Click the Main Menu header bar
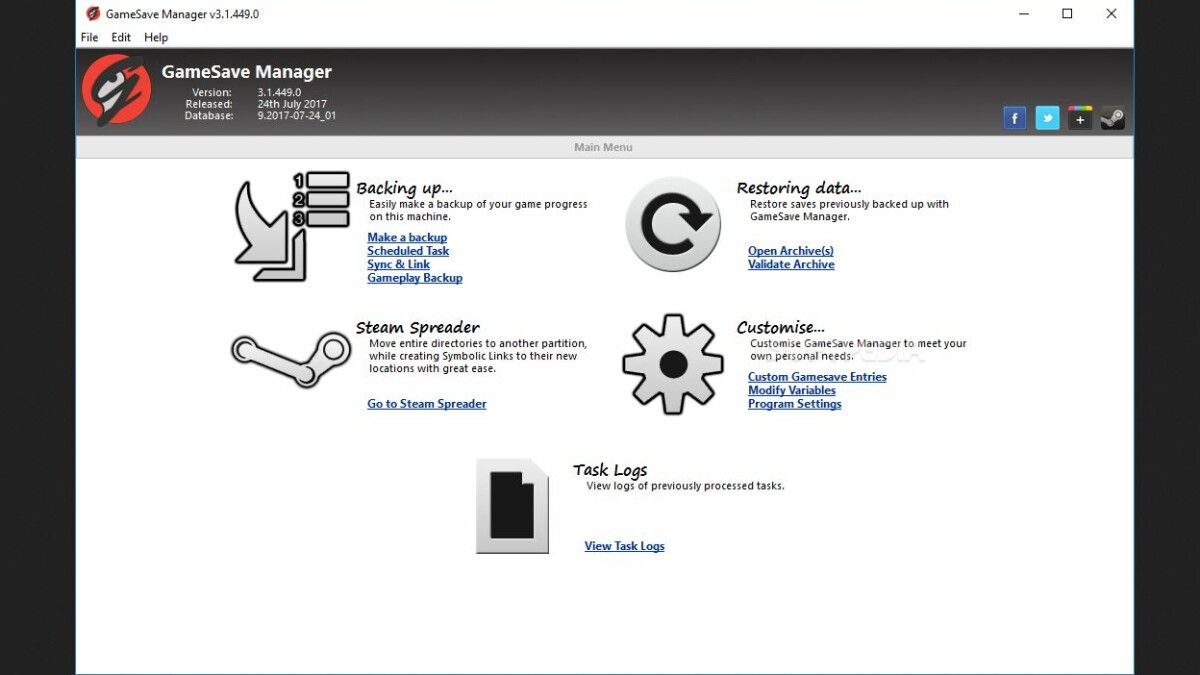This screenshot has height=675, width=1200. click(603, 147)
